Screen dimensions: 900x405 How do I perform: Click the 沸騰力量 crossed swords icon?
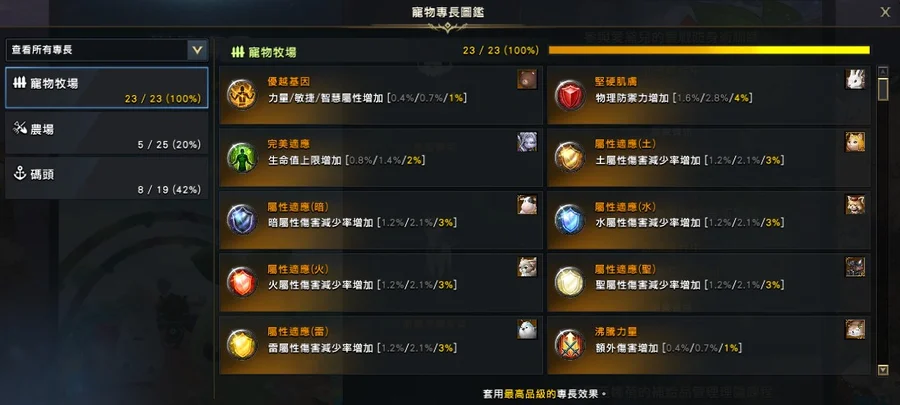pyautogui.click(x=569, y=345)
